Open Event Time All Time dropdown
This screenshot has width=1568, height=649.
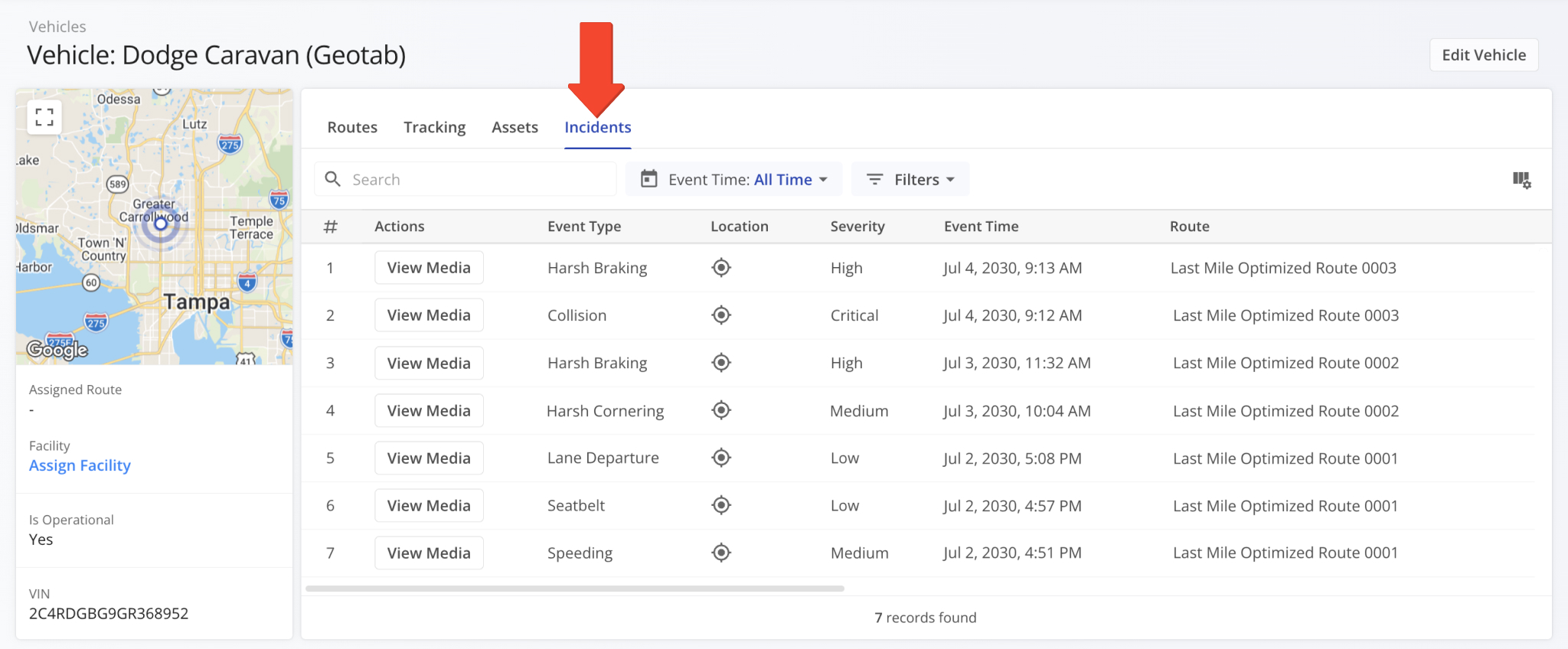coord(733,179)
